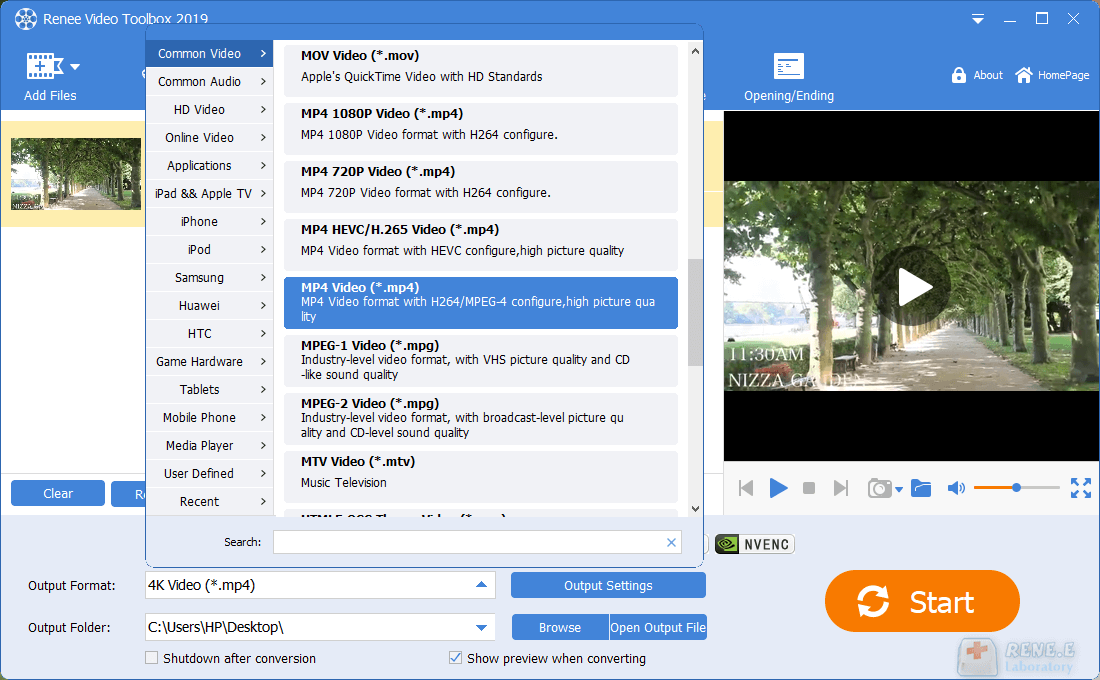This screenshot has width=1100, height=680.
Task: Enable Shutdown after conversion checkbox
Action: [x=152, y=658]
